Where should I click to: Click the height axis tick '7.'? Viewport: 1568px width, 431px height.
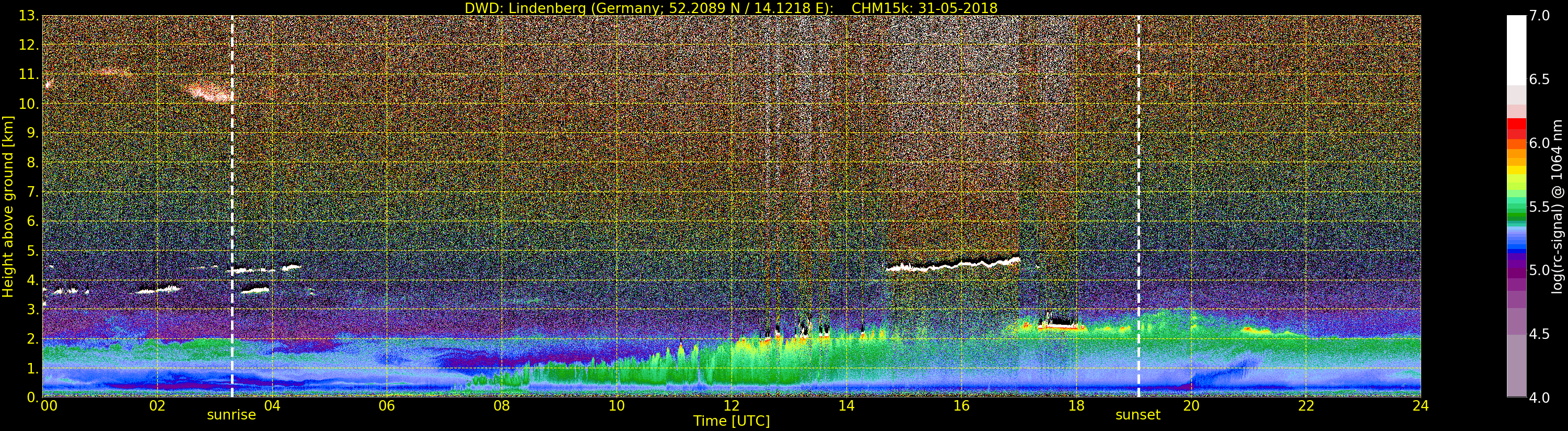33,192
